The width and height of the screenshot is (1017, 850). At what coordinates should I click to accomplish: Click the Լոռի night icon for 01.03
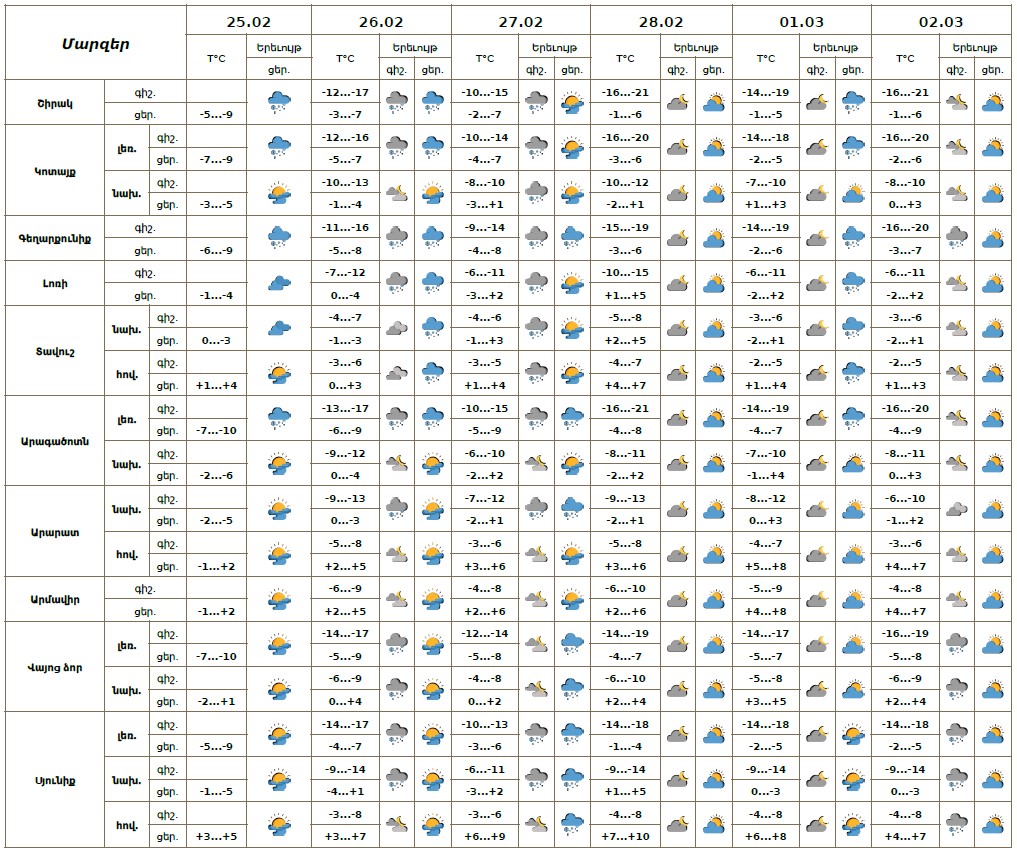817,283
